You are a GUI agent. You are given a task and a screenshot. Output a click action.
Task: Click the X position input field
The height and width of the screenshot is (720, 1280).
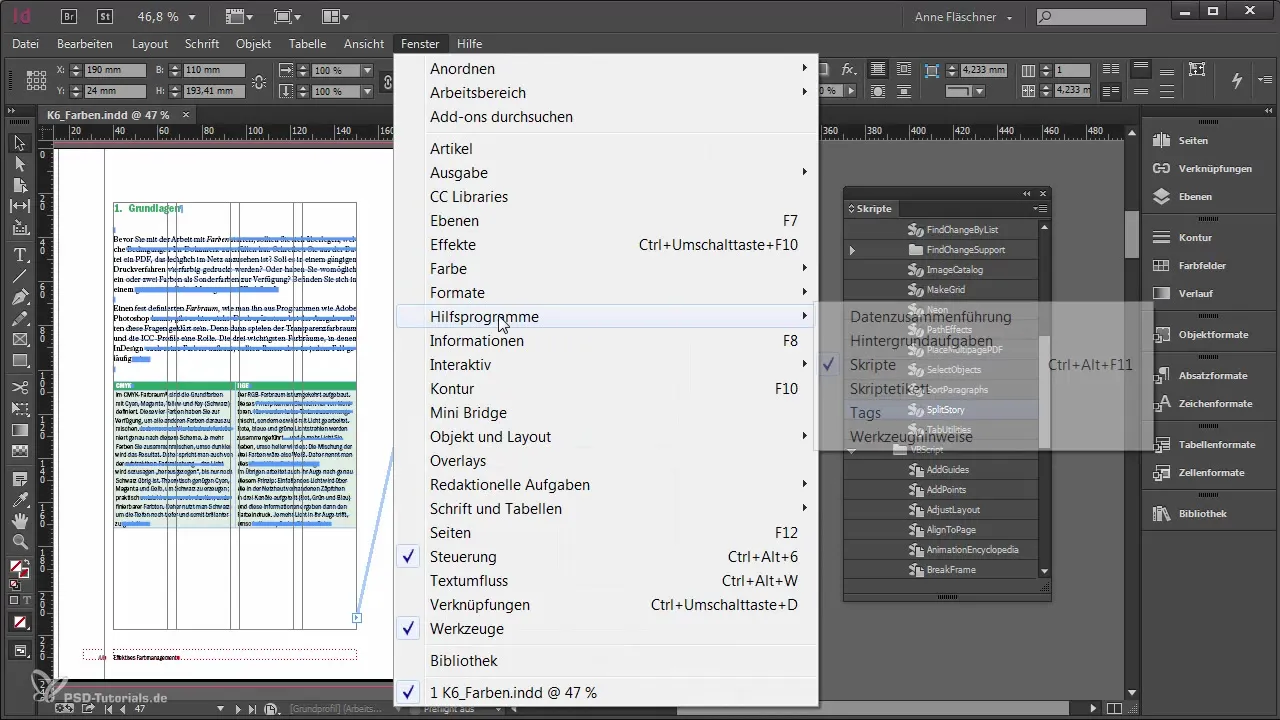pos(118,71)
